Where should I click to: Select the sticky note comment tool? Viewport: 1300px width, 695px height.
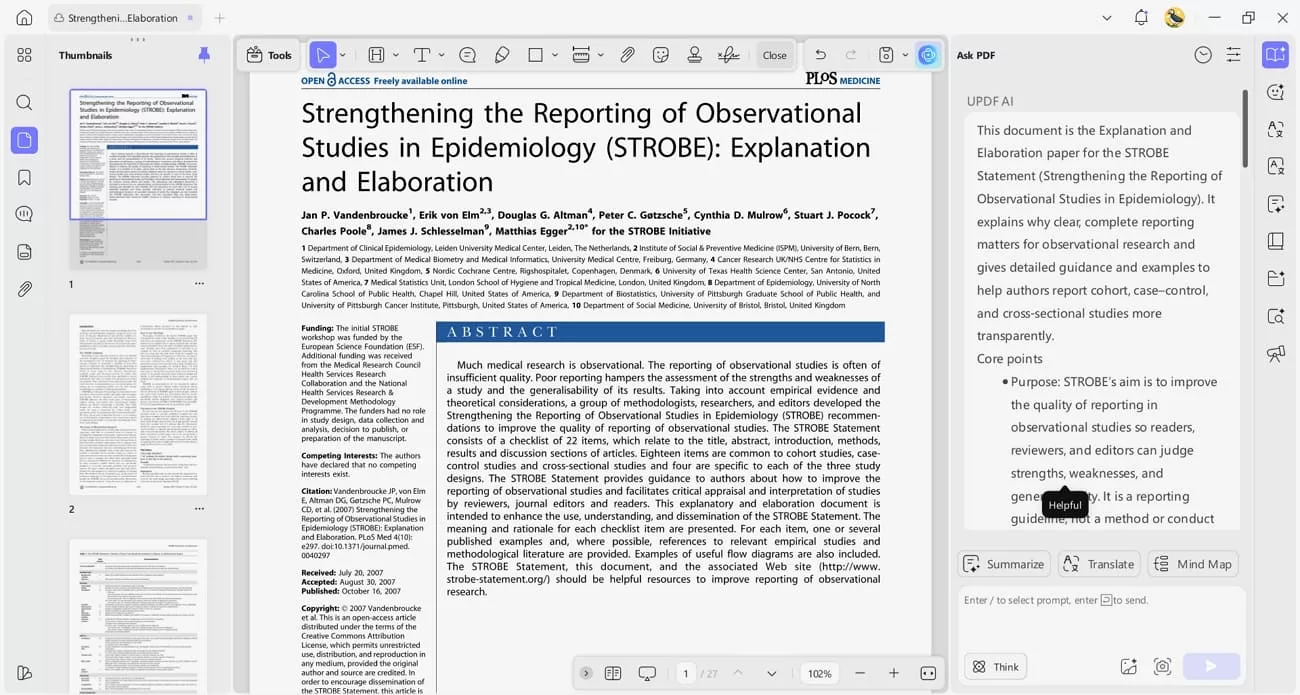click(467, 55)
